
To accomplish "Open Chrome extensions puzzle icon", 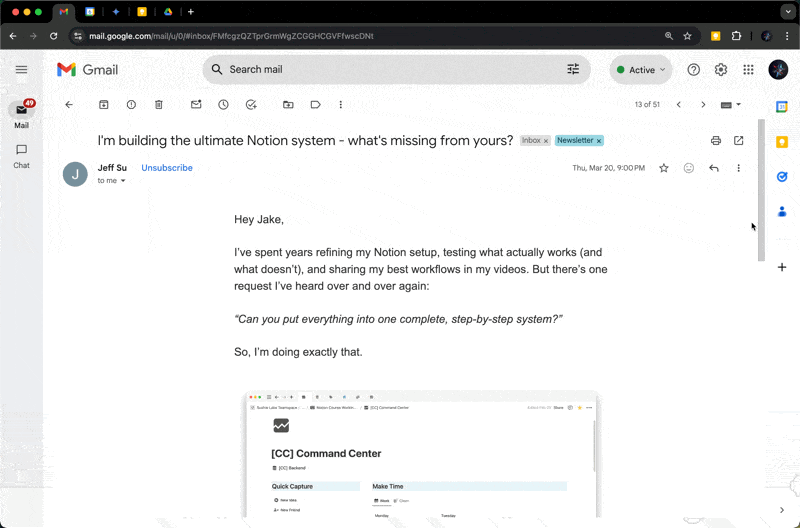I will tap(736, 36).
